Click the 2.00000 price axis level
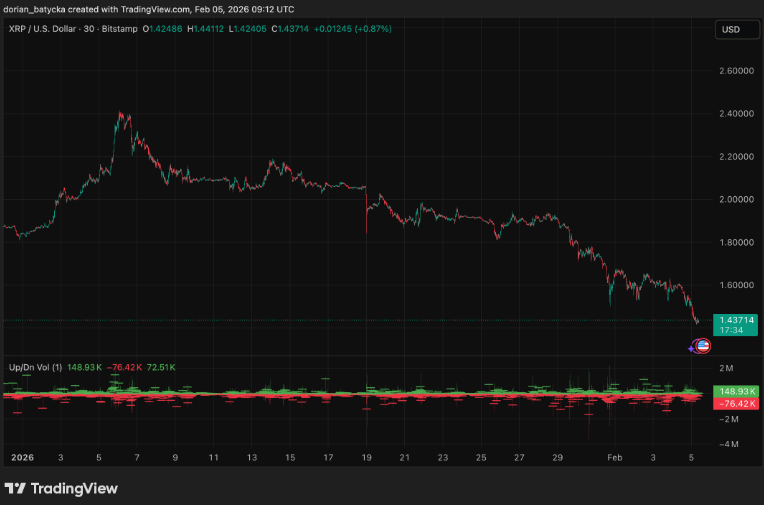Screen dimensions: 764x505 click(735, 200)
